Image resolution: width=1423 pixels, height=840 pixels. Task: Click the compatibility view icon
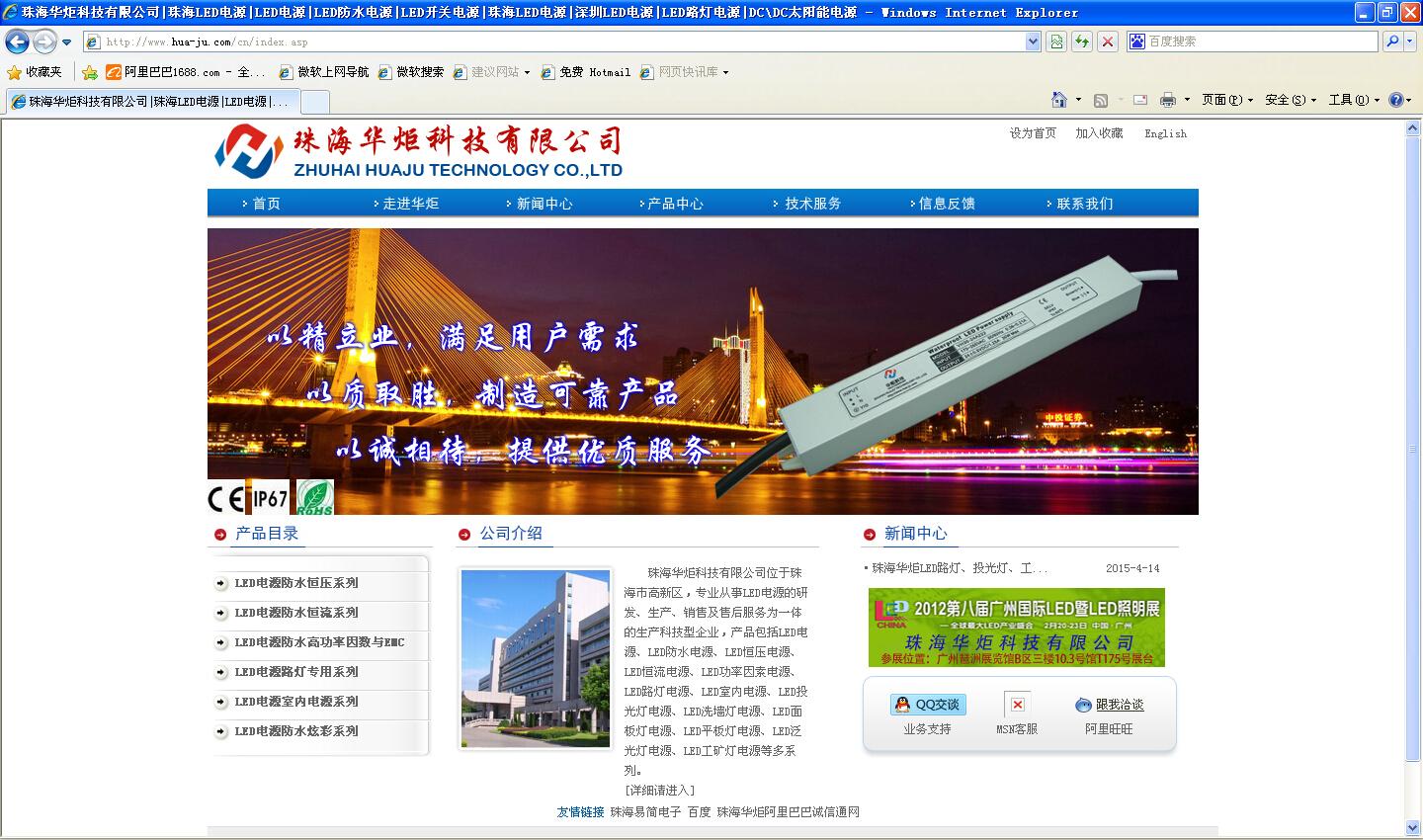[1056, 42]
